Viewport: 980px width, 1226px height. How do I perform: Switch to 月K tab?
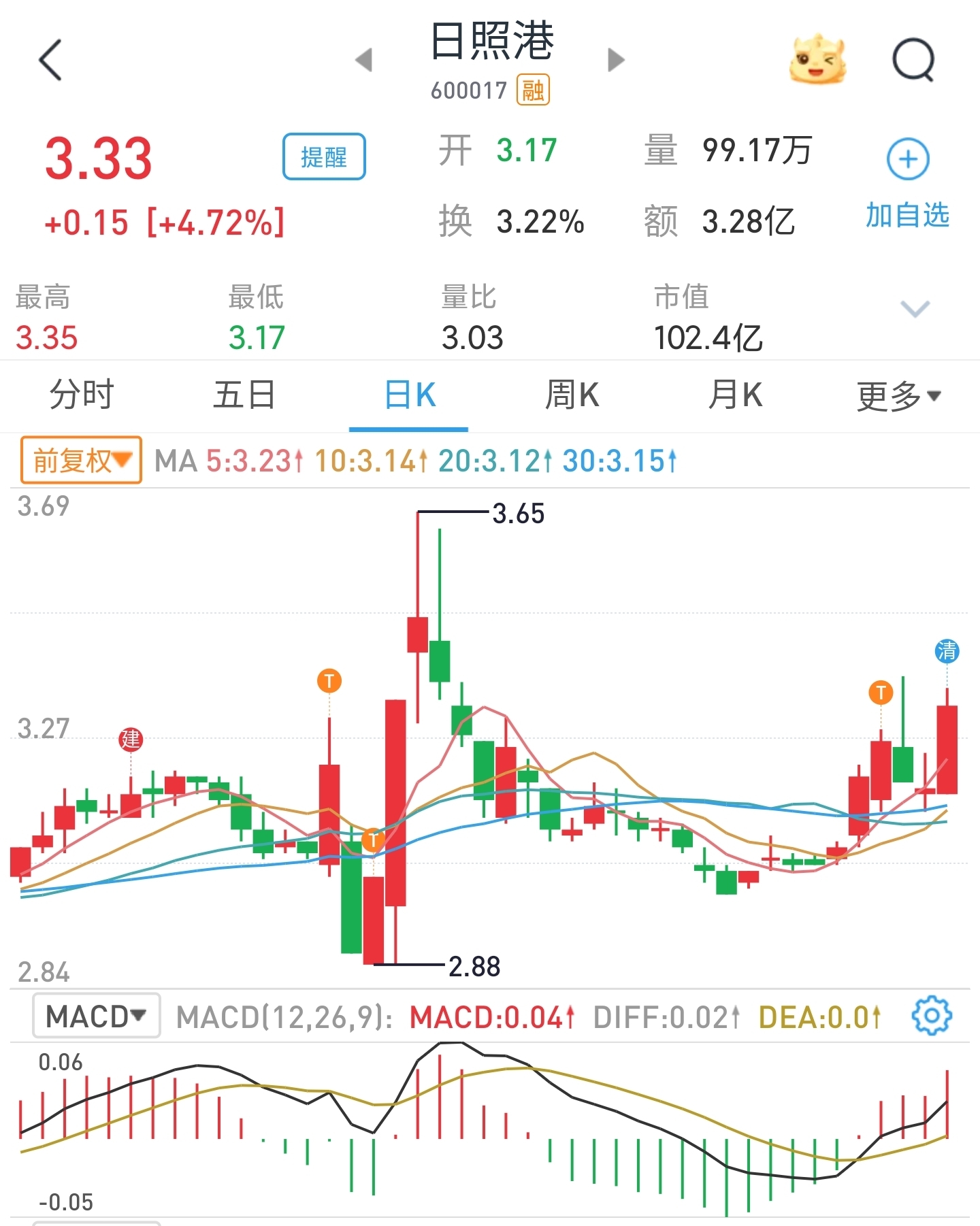pos(735,395)
